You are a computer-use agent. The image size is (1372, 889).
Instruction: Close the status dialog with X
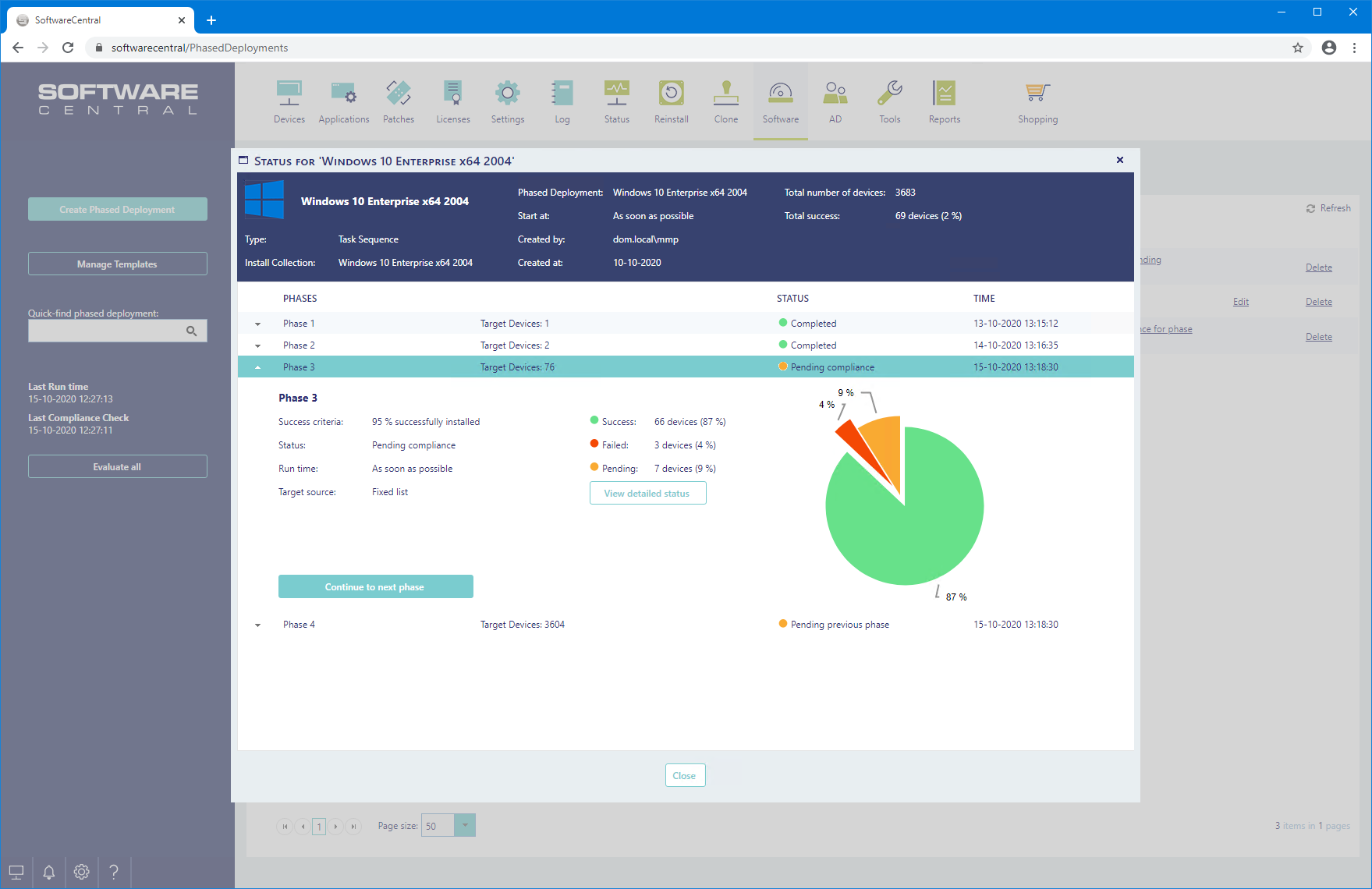(x=1119, y=160)
